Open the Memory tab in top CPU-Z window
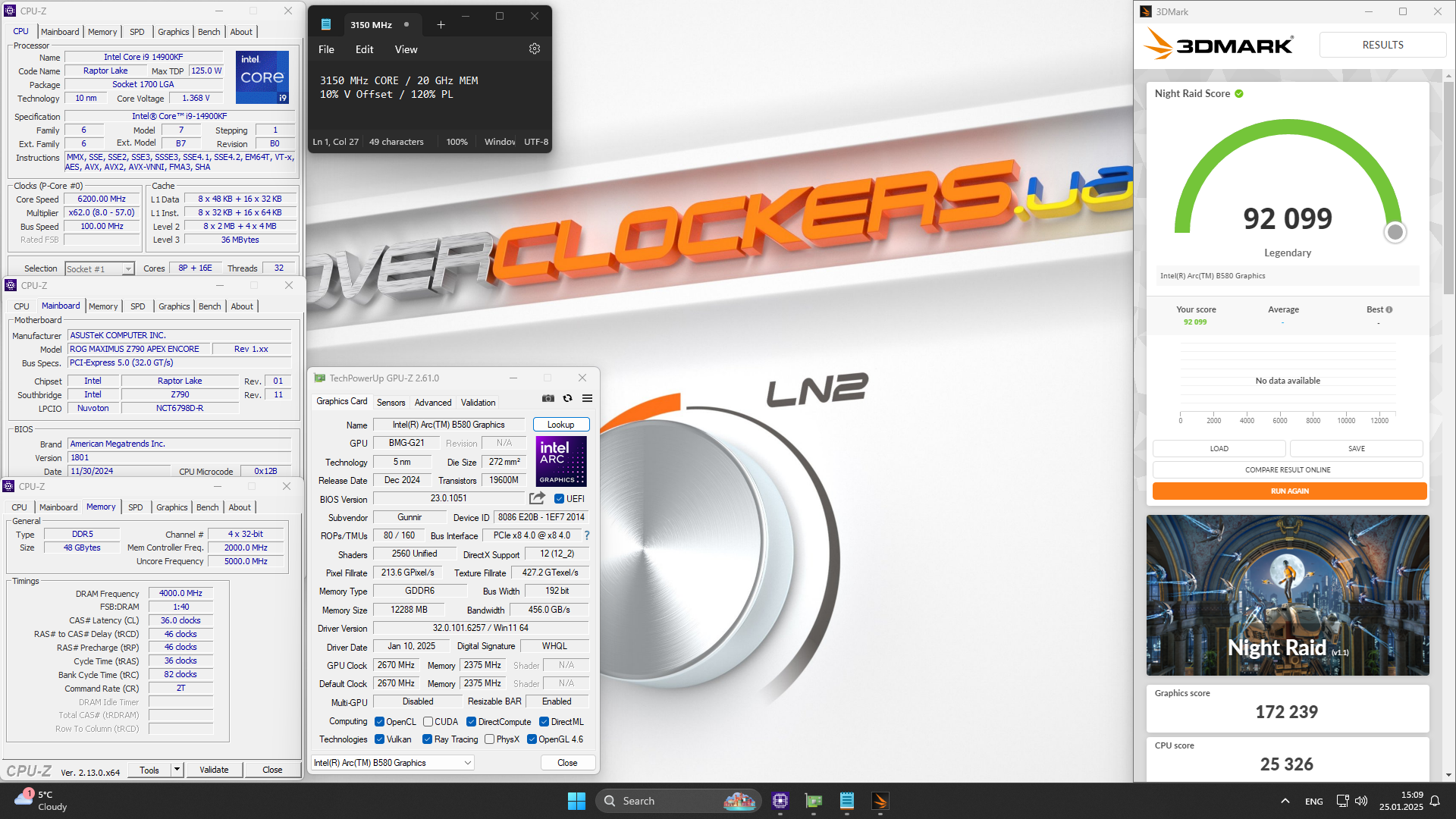Screen dimensions: 1456x819 [102, 32]
